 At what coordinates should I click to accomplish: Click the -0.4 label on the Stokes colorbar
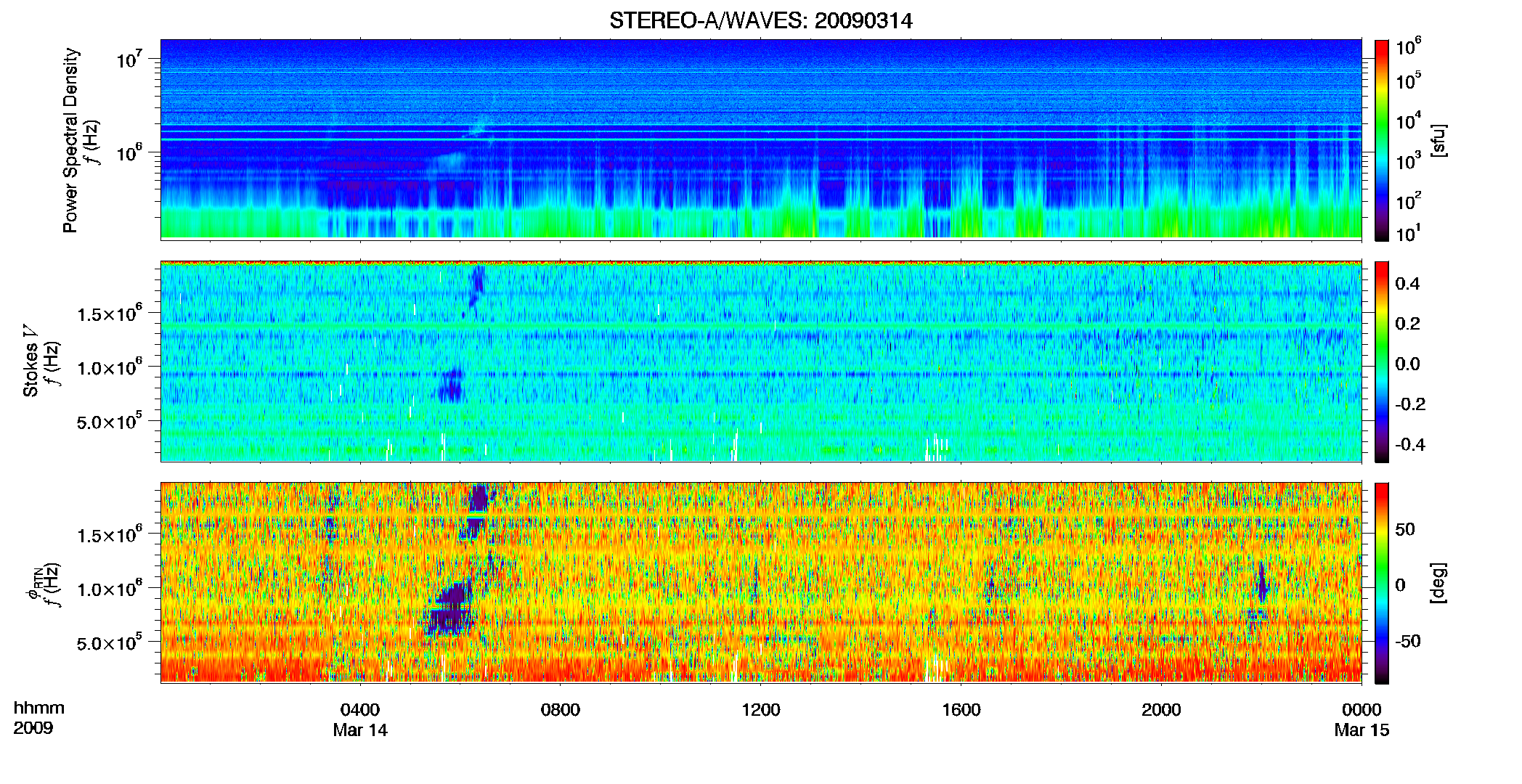(1410, 444)
